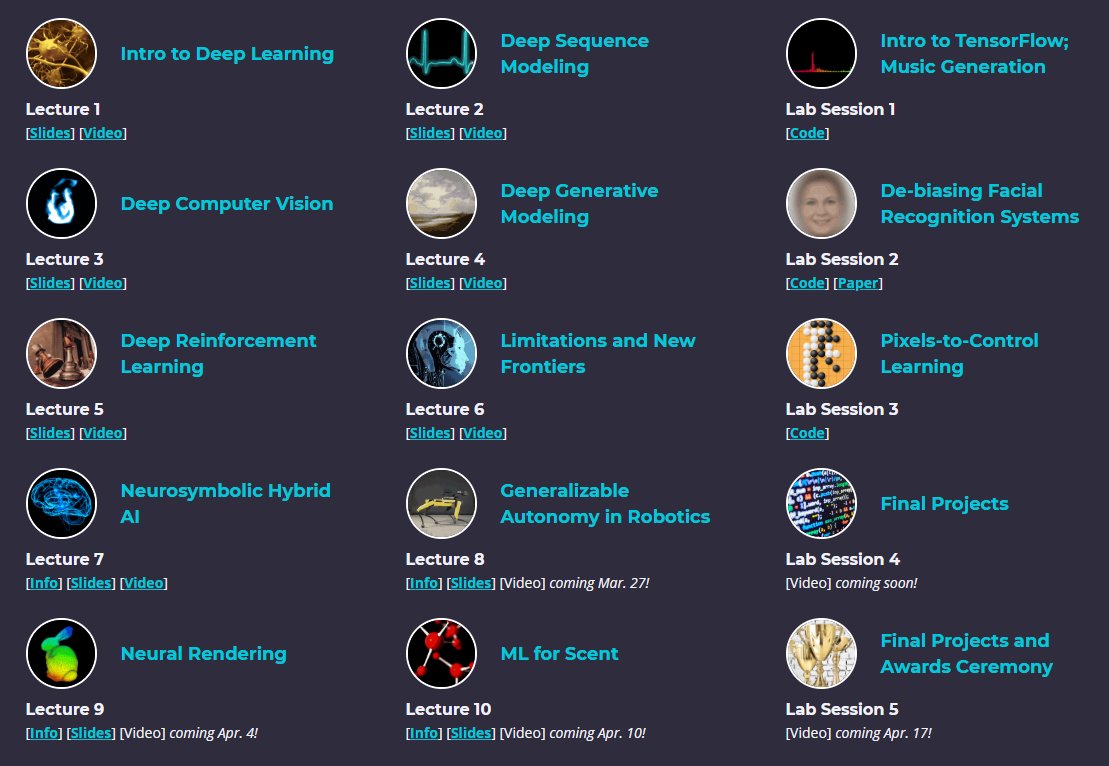
Task: Open the Pixels-to-Control Learning title
Action: [959, 354]
